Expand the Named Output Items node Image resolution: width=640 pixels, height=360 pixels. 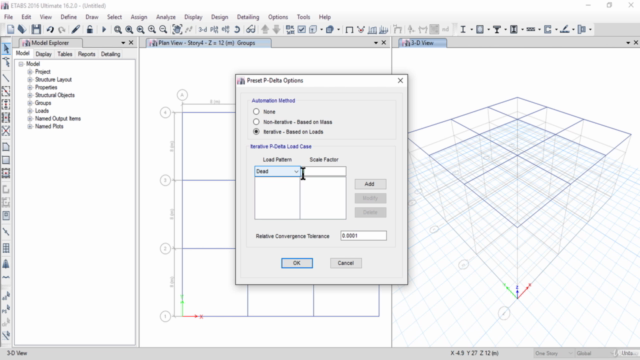[30, 118]
